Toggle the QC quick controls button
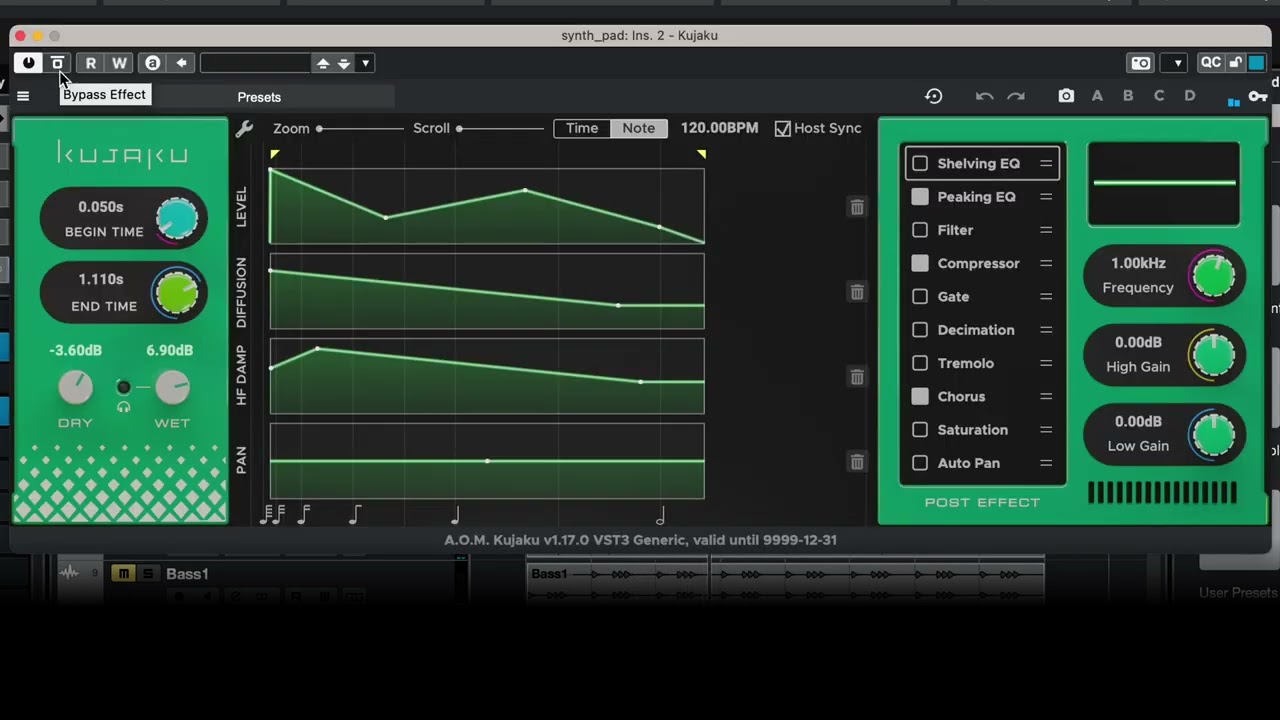 click(x=1210, y=63)
